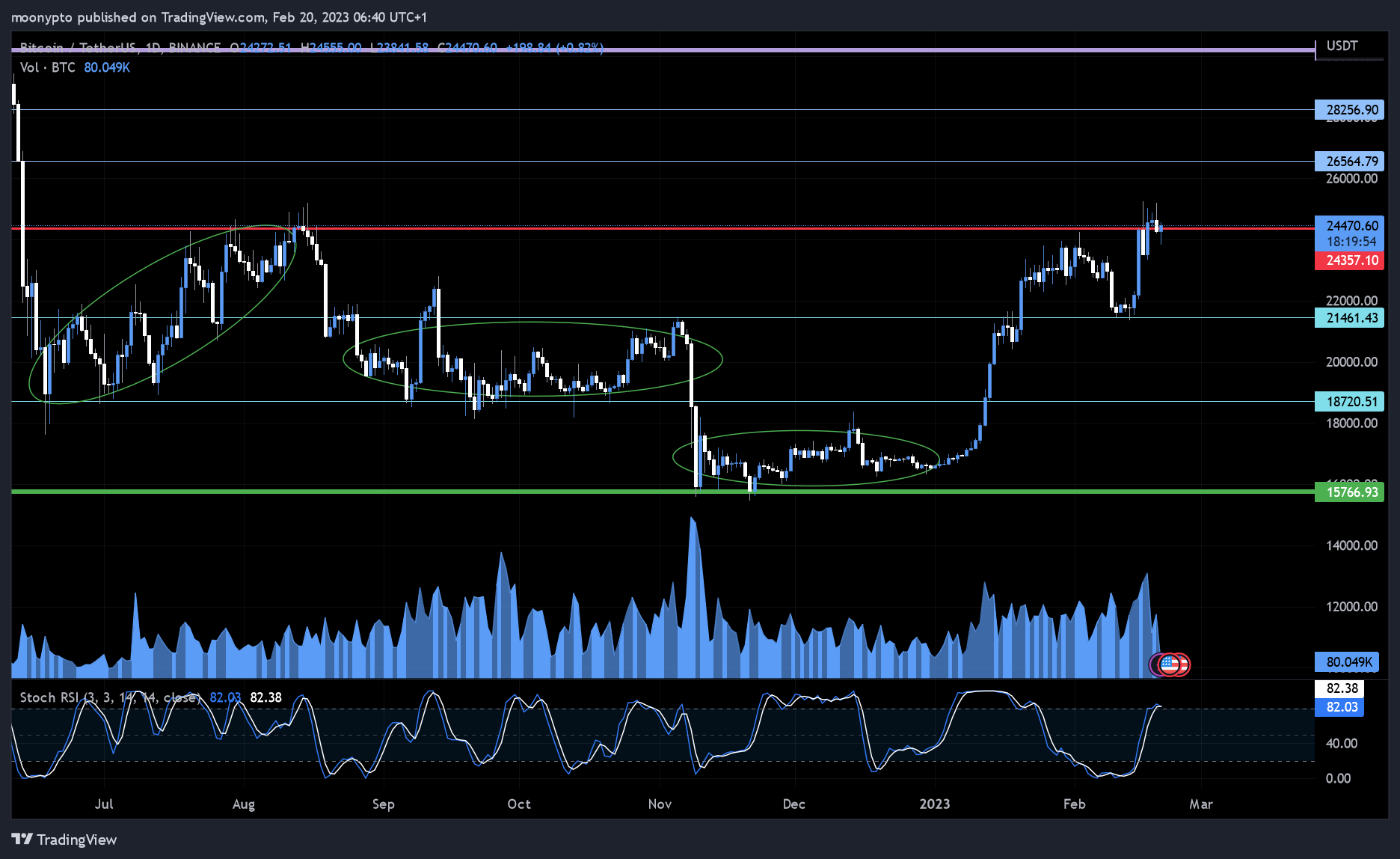Click the 26564.79 price level label
The image size is (1400, 859).
1350,162
